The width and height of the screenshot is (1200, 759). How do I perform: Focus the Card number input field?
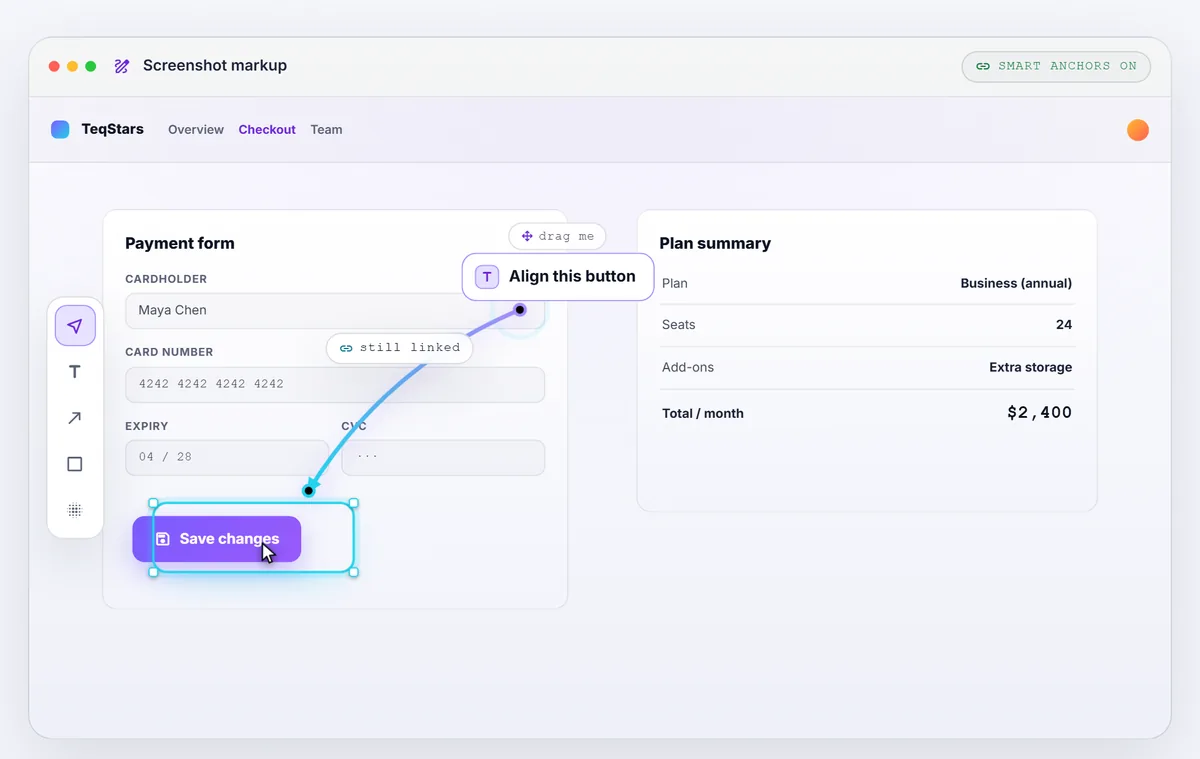point(335,385)
